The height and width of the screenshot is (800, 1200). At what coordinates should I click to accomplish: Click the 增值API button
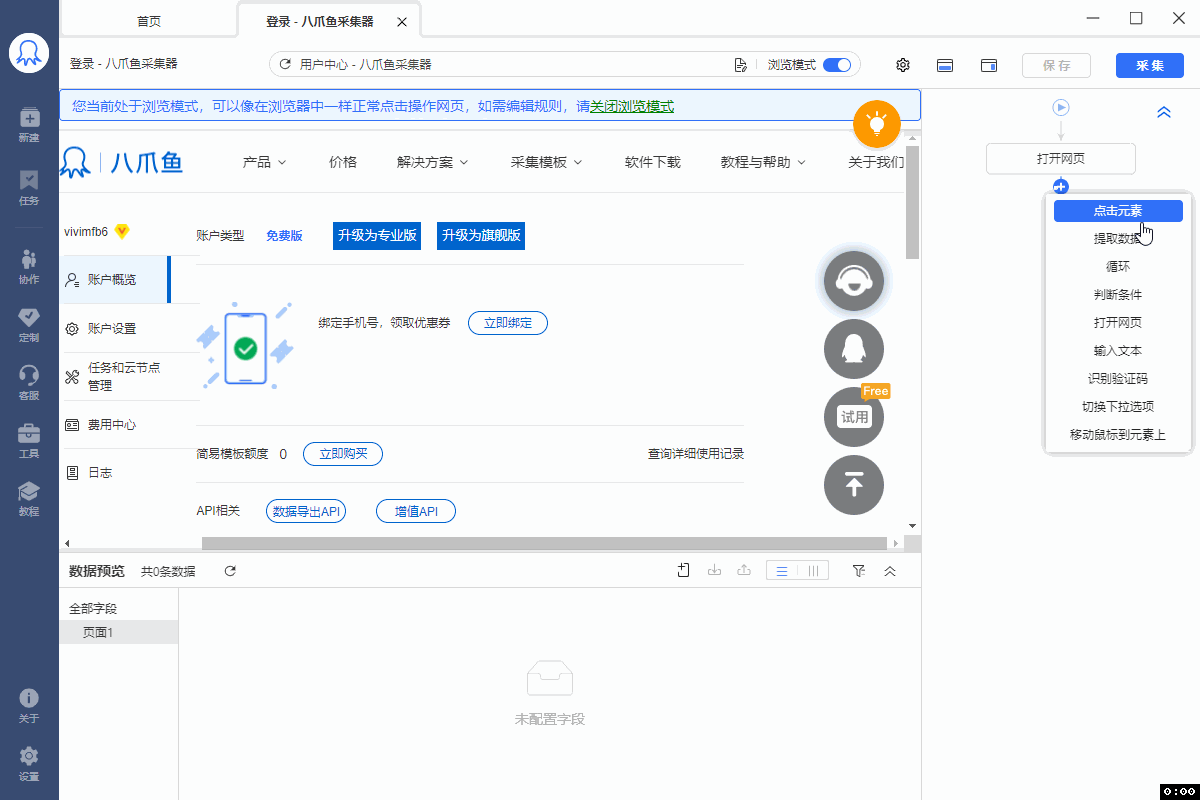[416, 511]
